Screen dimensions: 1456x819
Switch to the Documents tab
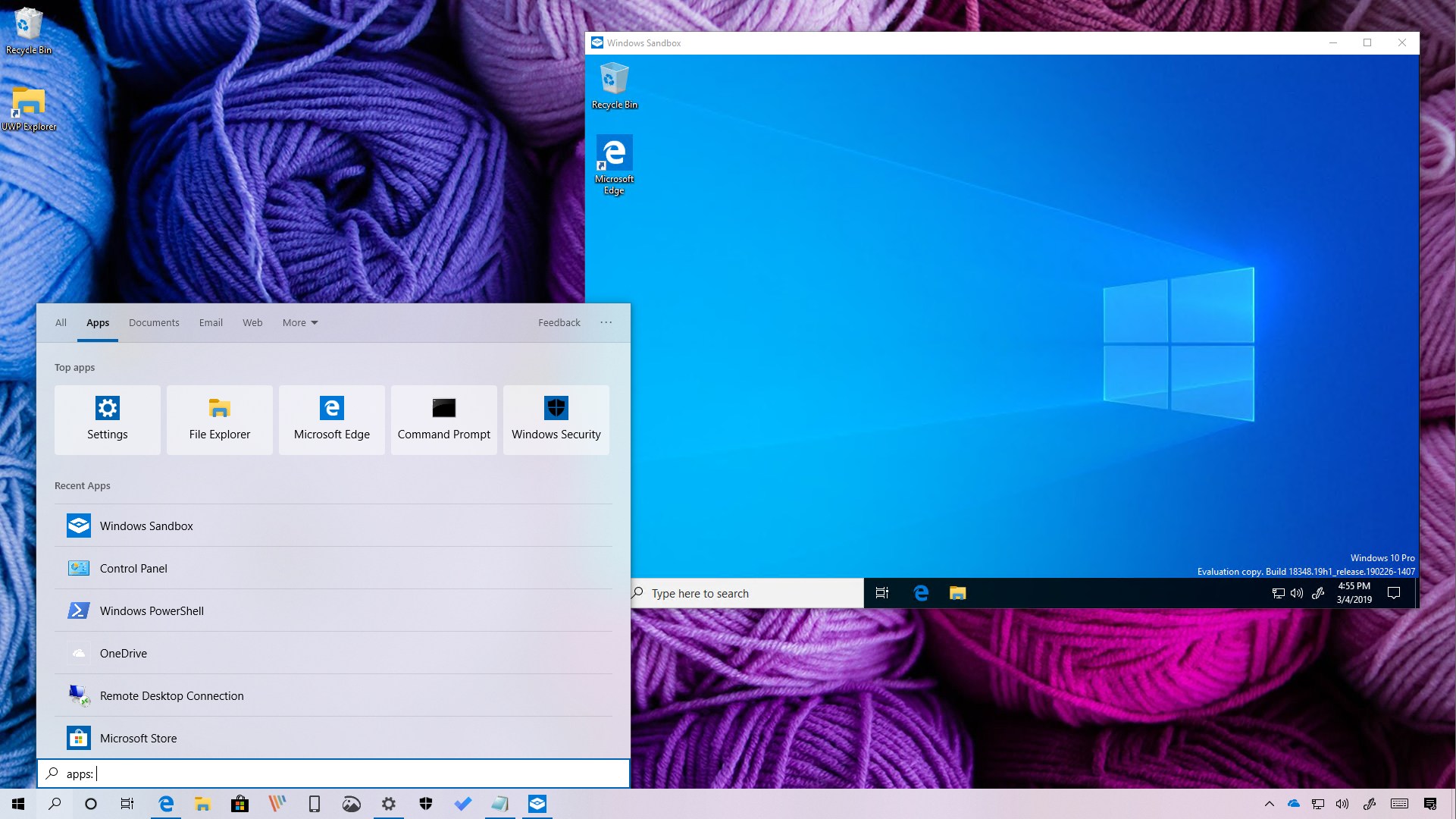(154, 322)
